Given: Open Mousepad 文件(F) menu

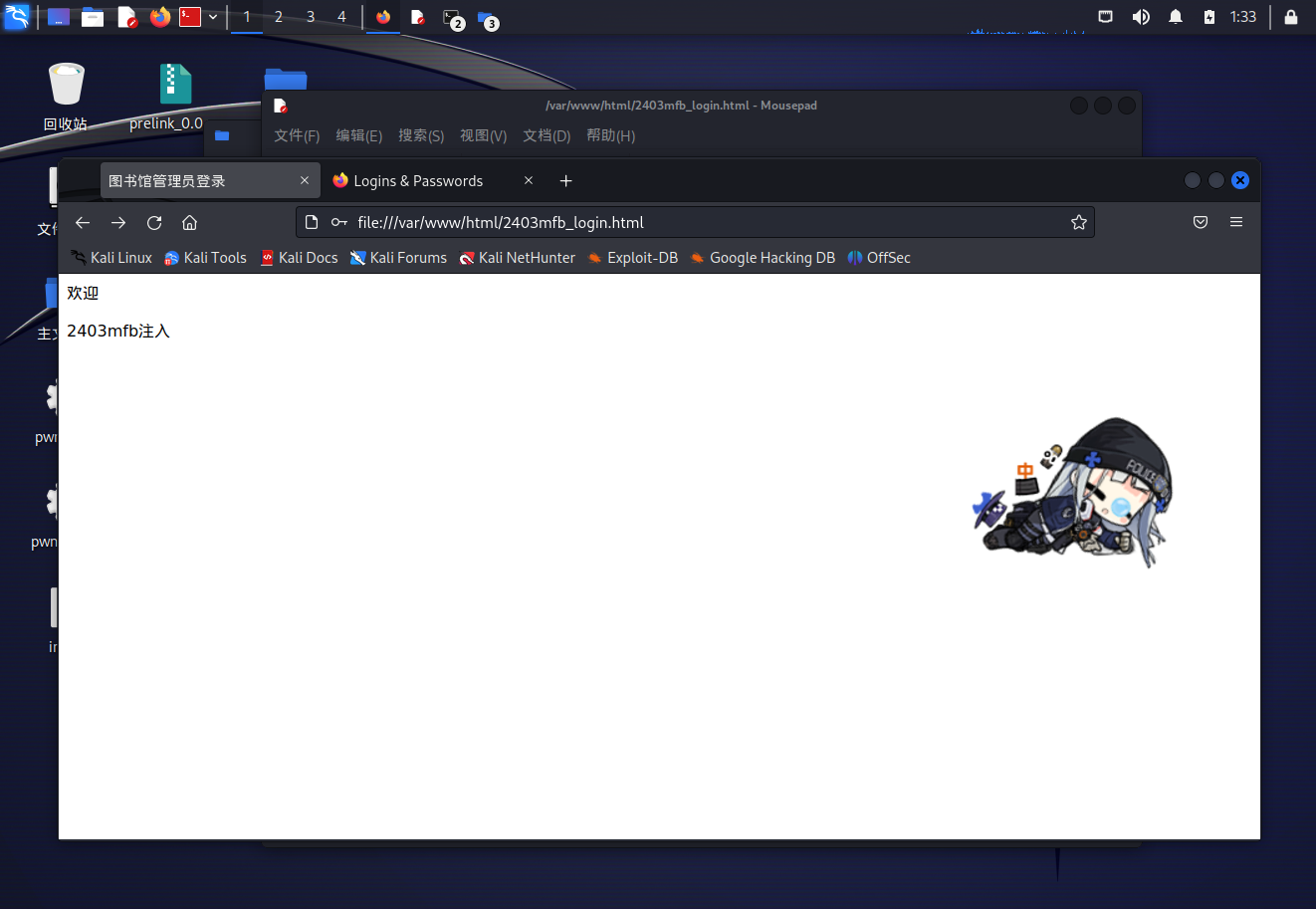Looking at the screenshot, I should click(x=297, y=135).
